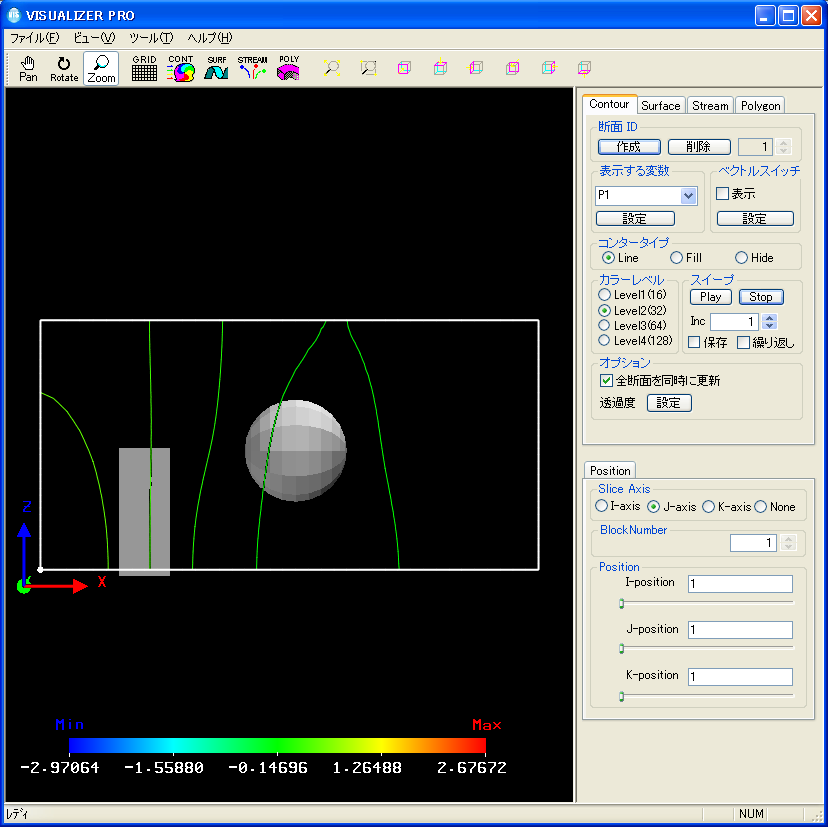Select the Fill contour type

coord(677,258)
